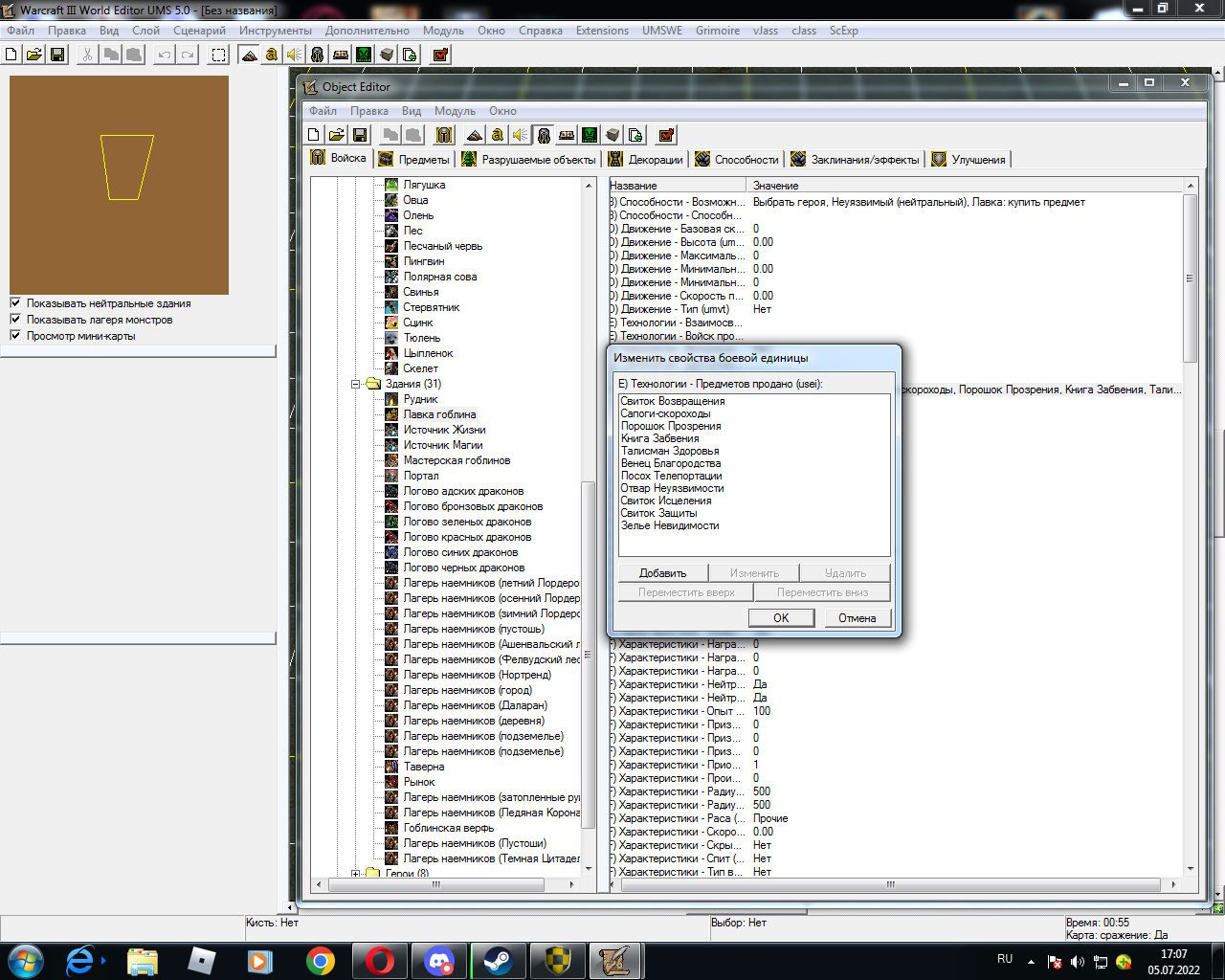This screenshot has width=1225, height=980.
Task: Toggle 'Показывать нейтральные здания' checkbox
Action: 15,302
